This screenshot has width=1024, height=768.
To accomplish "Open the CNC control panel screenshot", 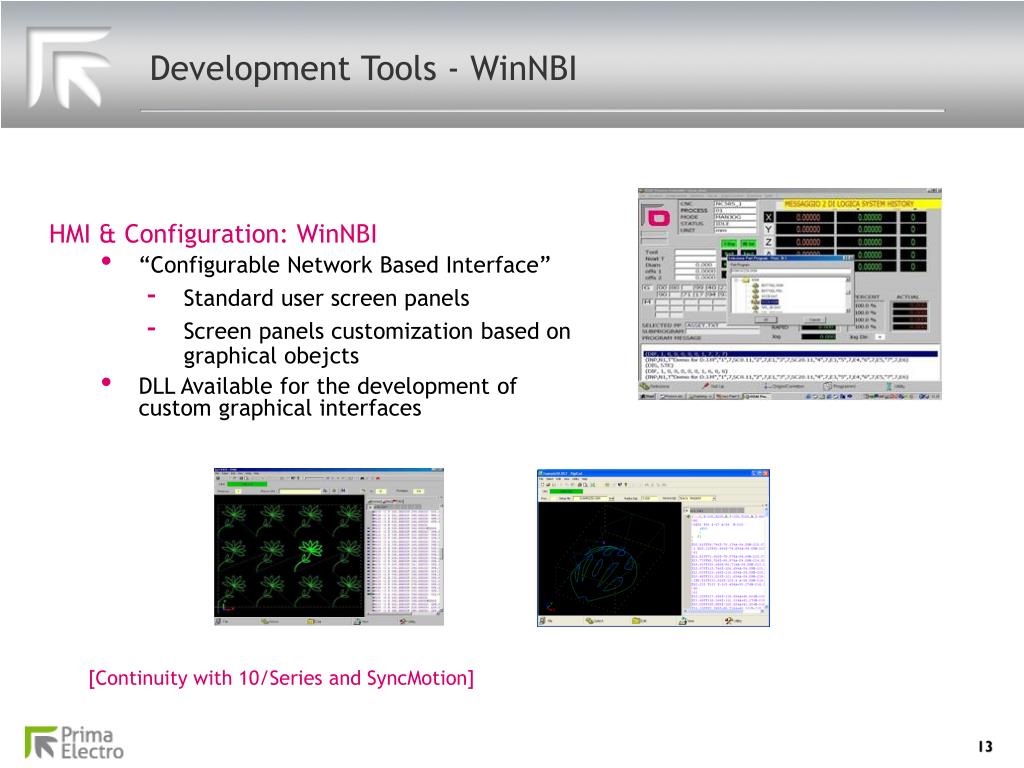I will [790, 294].
